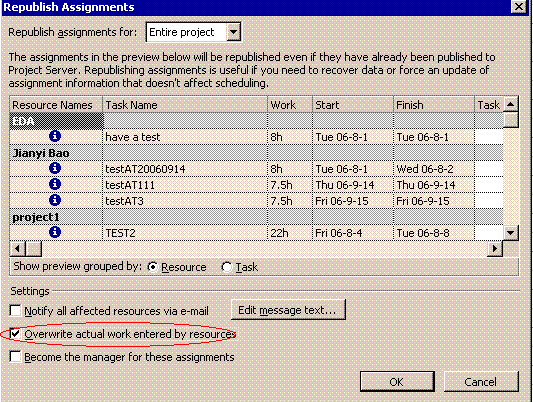Viewport: 533px width, 402px height.
Task: Uncheck Overwrite actual work entered by resources
Action: coord(15,334)
